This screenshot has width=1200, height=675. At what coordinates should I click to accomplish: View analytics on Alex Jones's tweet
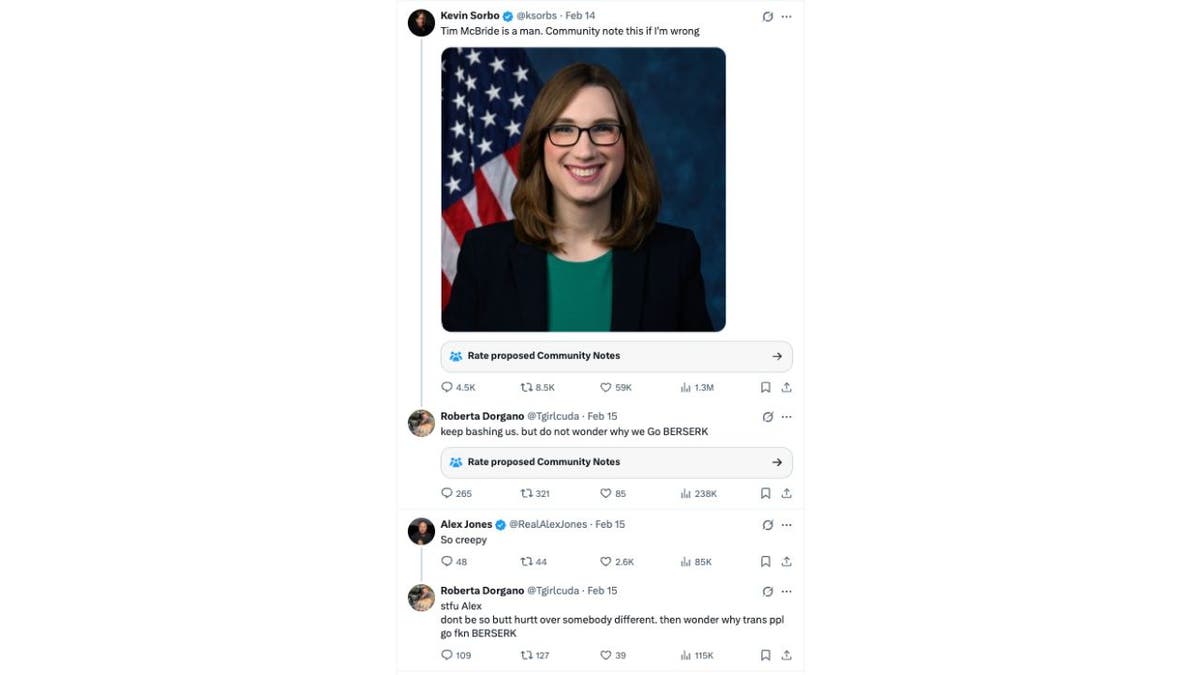[x=685, y=561]
